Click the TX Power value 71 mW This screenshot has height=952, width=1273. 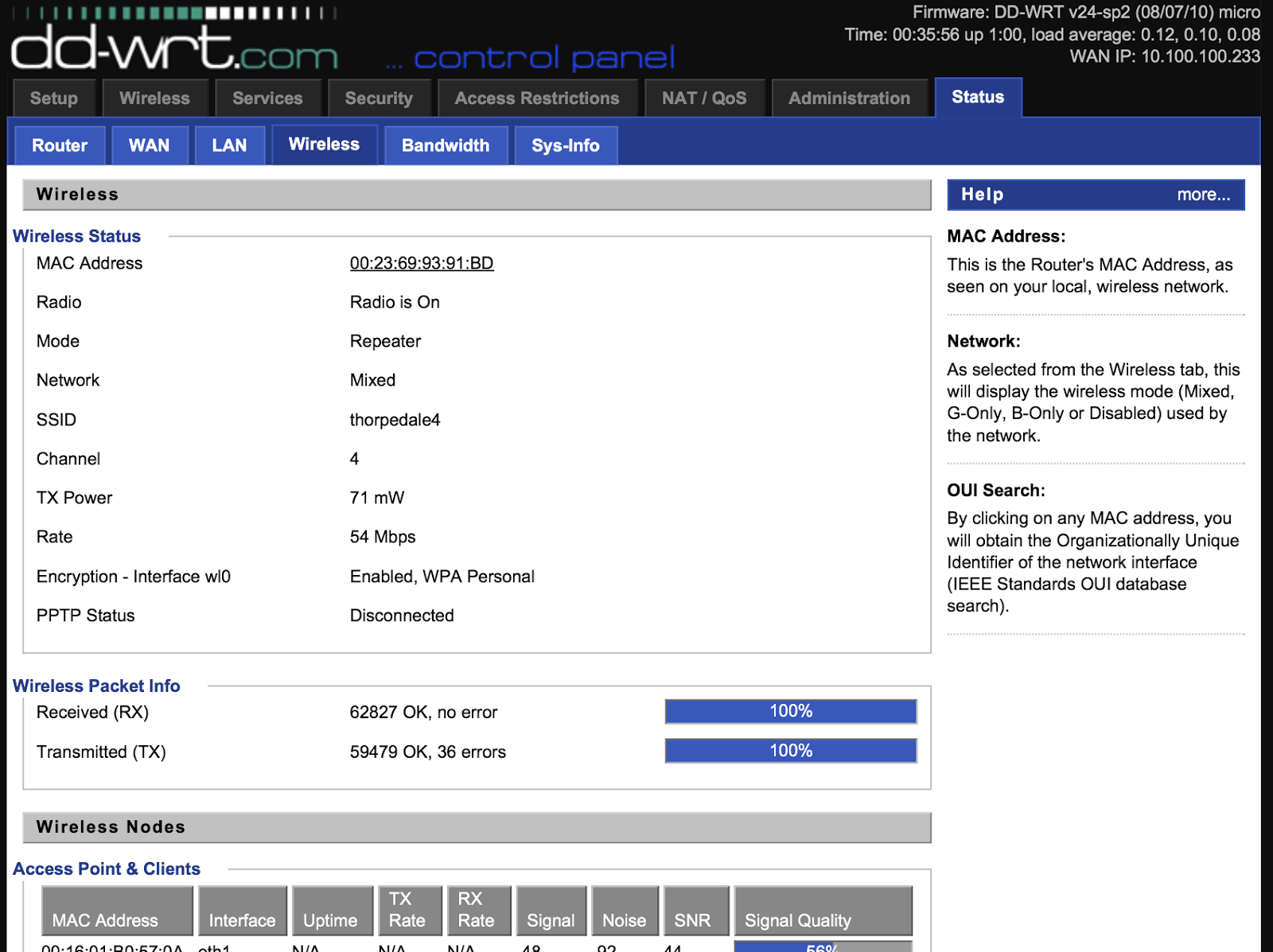(377, 498)
